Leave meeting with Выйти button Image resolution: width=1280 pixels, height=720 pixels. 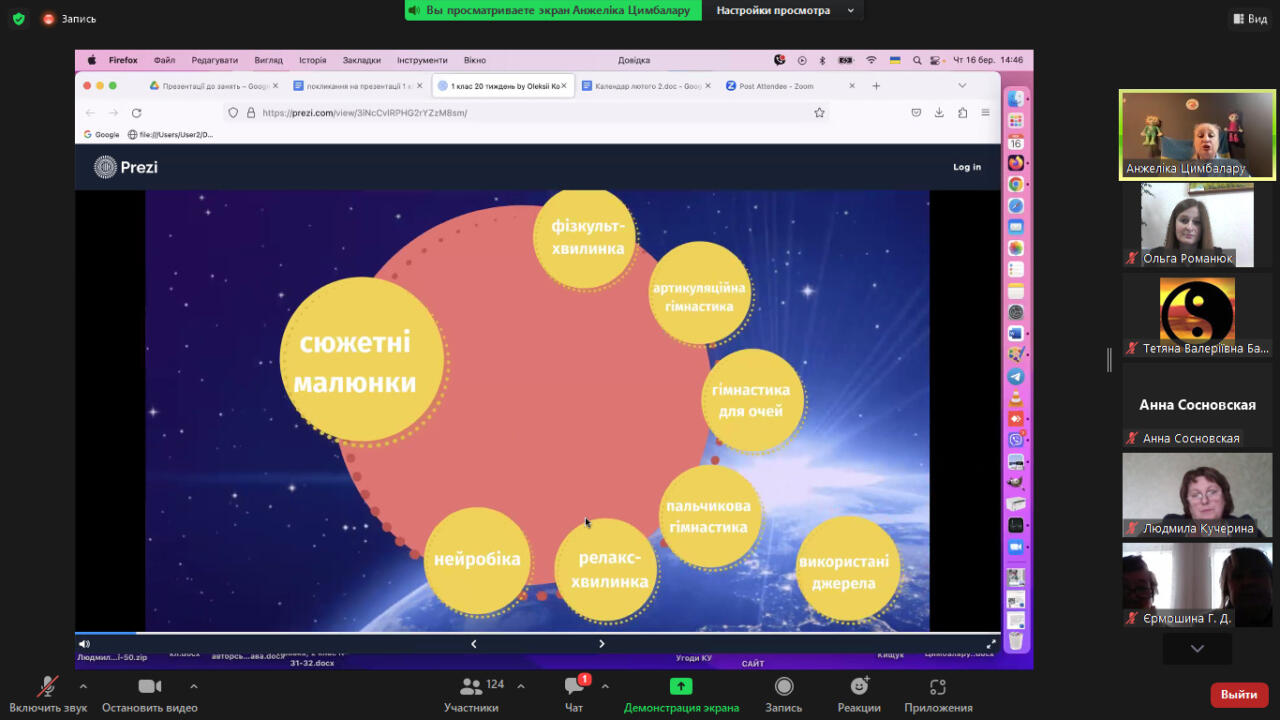coord(1239,695)
